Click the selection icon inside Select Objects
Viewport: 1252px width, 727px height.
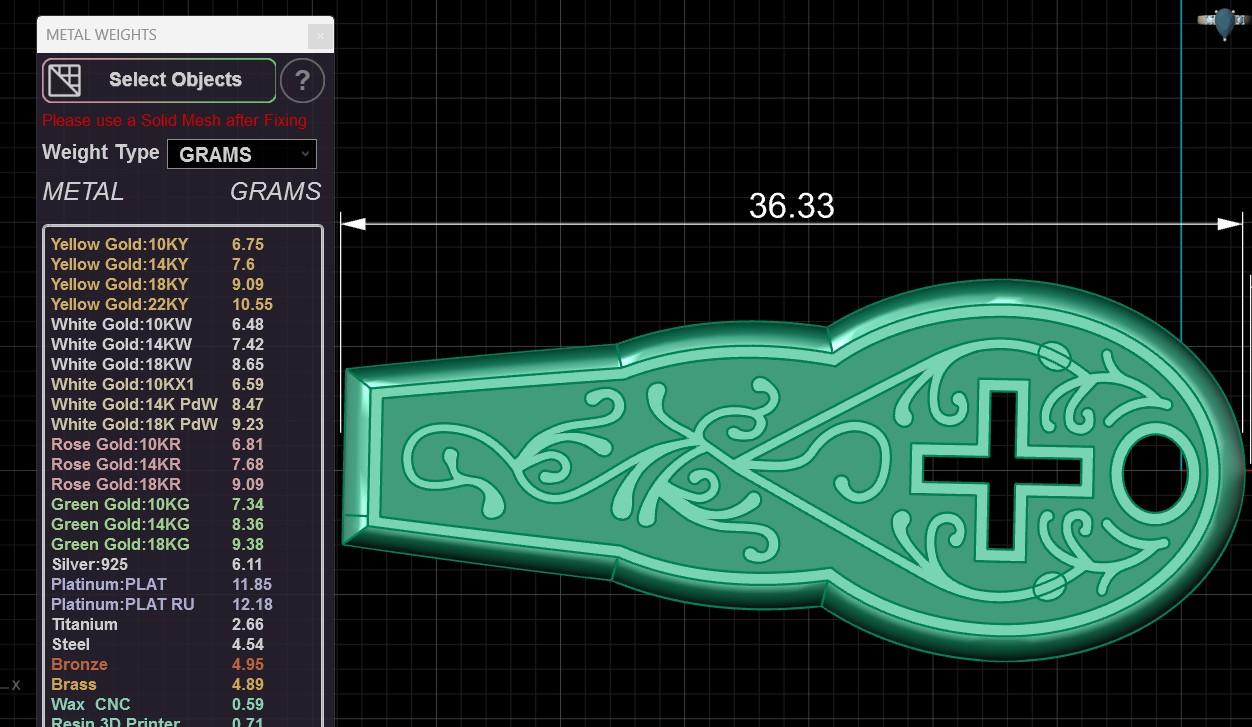tap(64, 80)
